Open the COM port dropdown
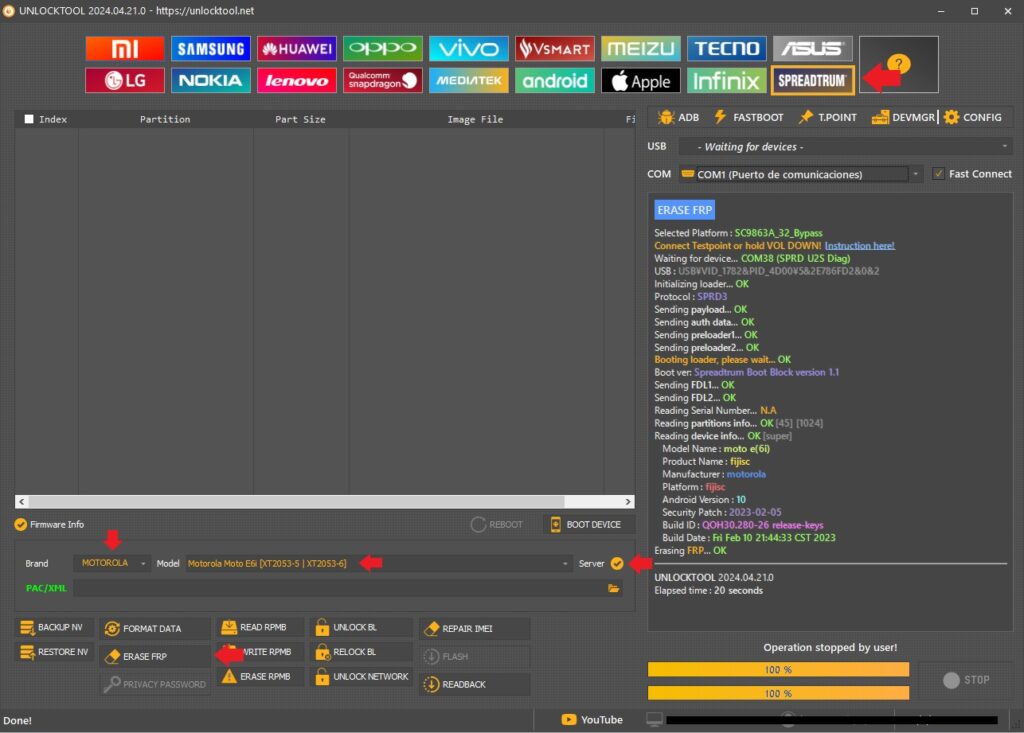The height and width of the screenshot is (733, 1024). 799,174
